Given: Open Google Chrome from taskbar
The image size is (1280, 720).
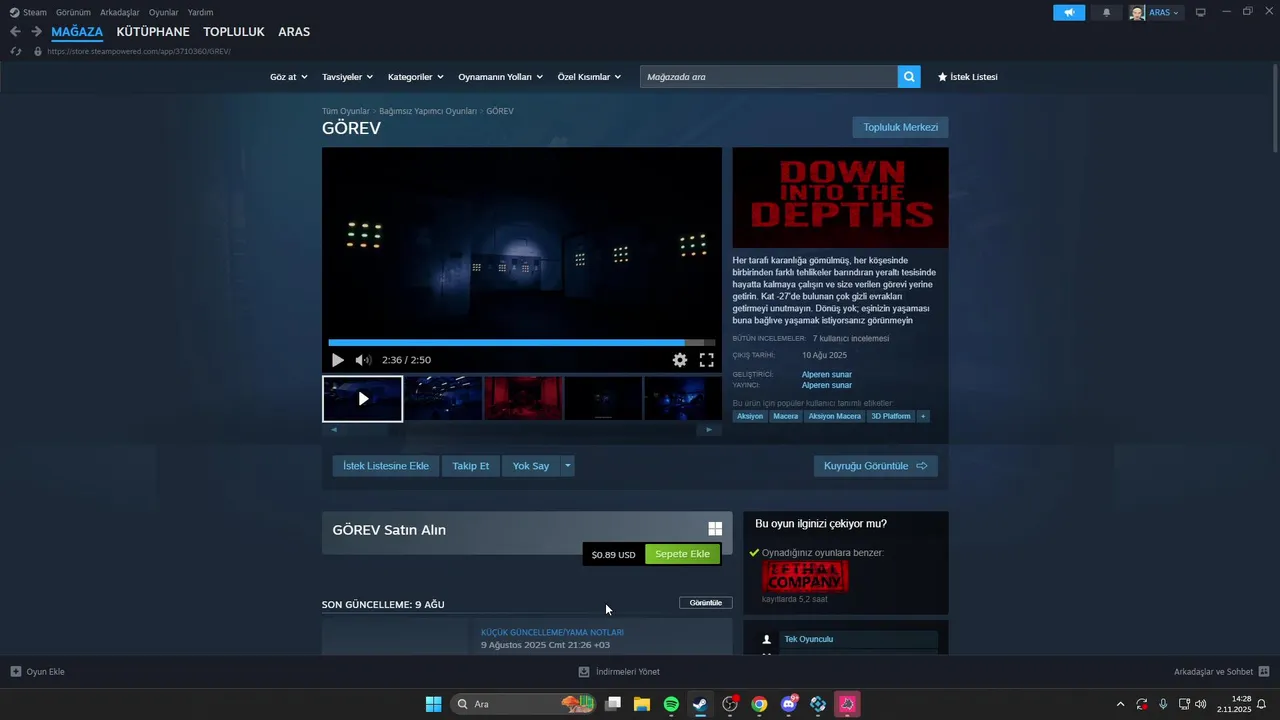Looking at the screenshot, I should (x=759, y=704).
